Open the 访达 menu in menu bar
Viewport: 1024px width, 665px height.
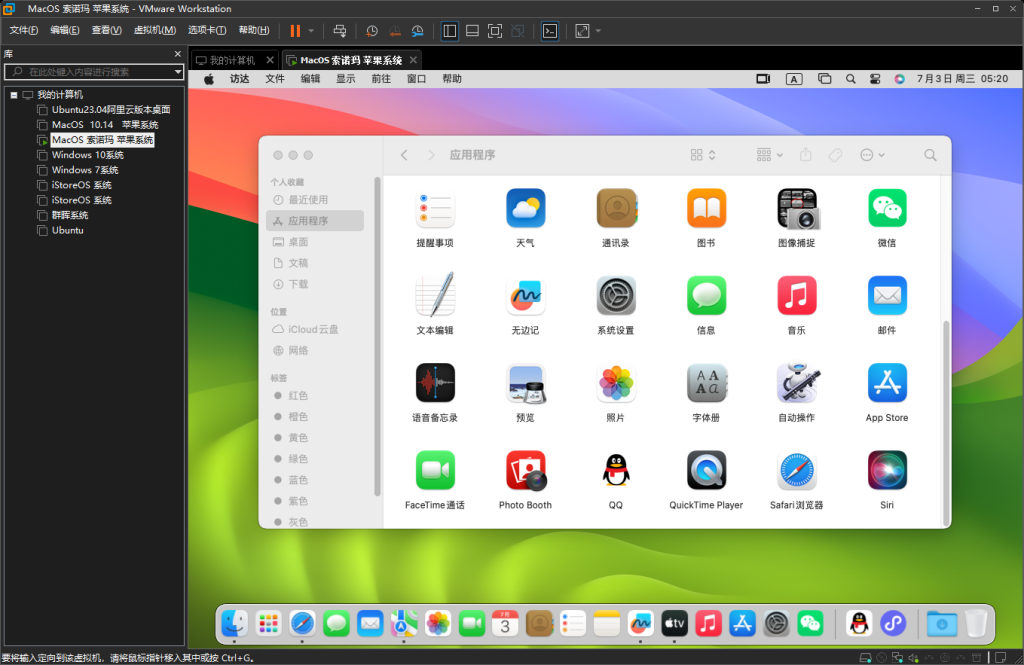tap(240, 78)
